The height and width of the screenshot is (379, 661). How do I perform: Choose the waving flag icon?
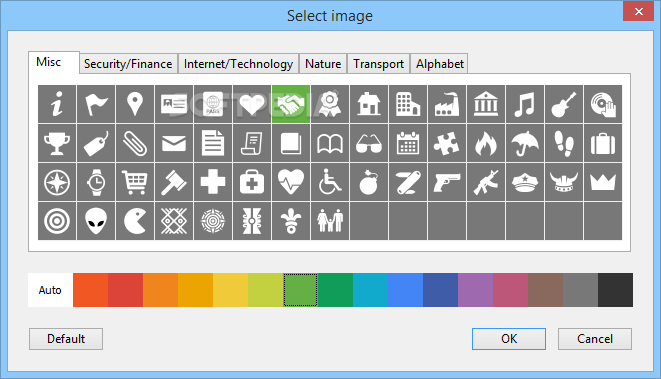pos(96,104)
